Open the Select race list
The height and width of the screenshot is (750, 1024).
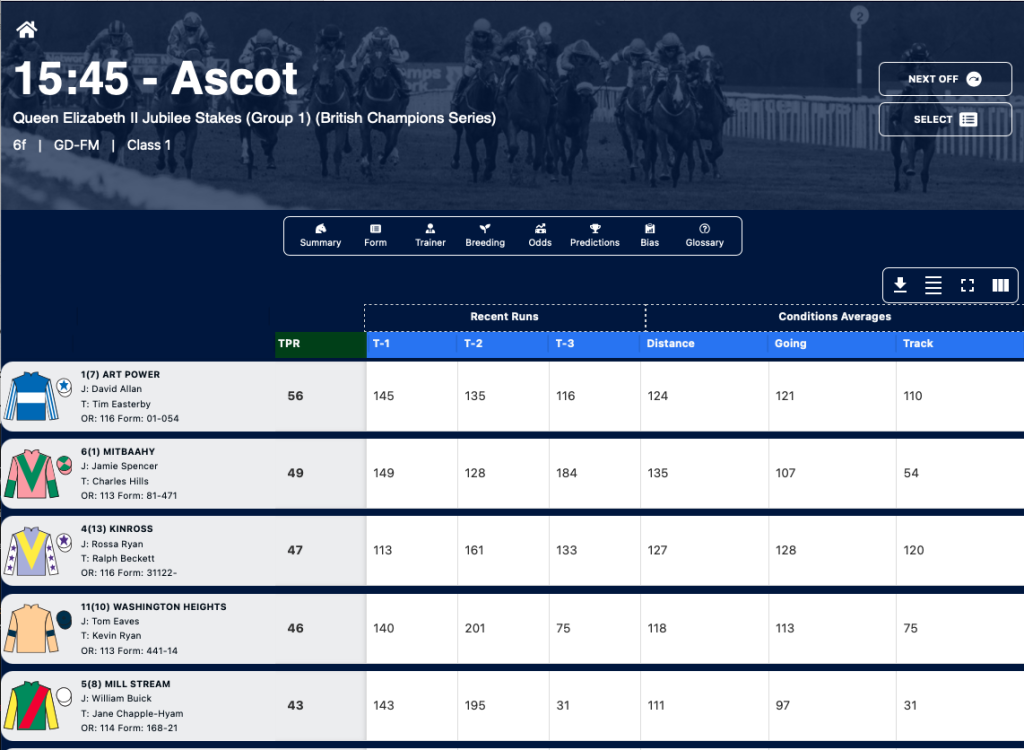(x=945, y=120)
